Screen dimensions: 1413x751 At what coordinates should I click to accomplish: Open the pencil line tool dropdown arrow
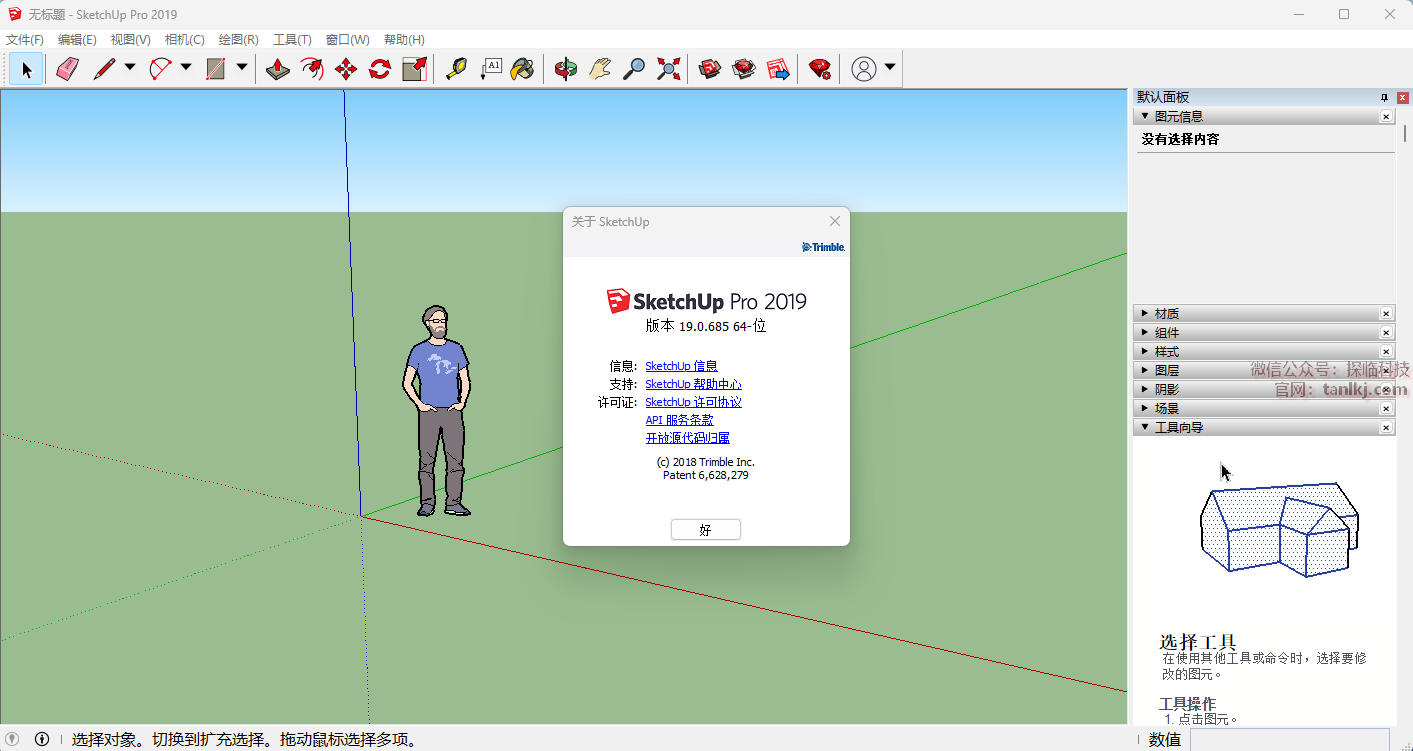(130, 68)
